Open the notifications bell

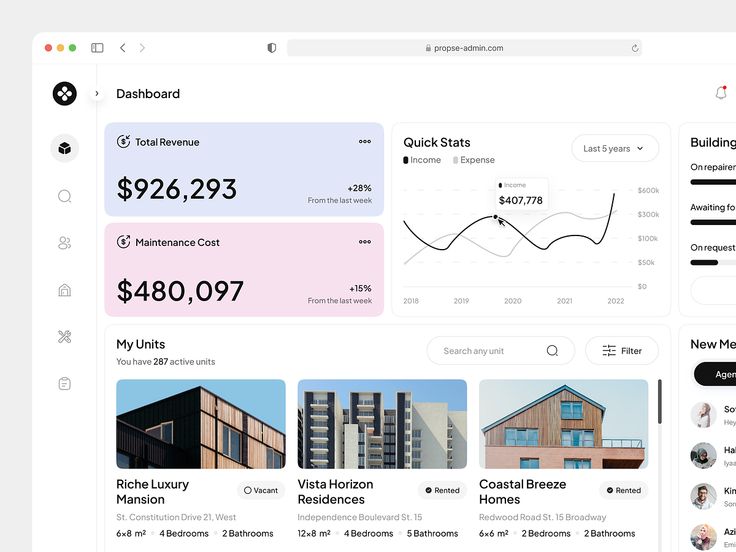tap(721, 93)
